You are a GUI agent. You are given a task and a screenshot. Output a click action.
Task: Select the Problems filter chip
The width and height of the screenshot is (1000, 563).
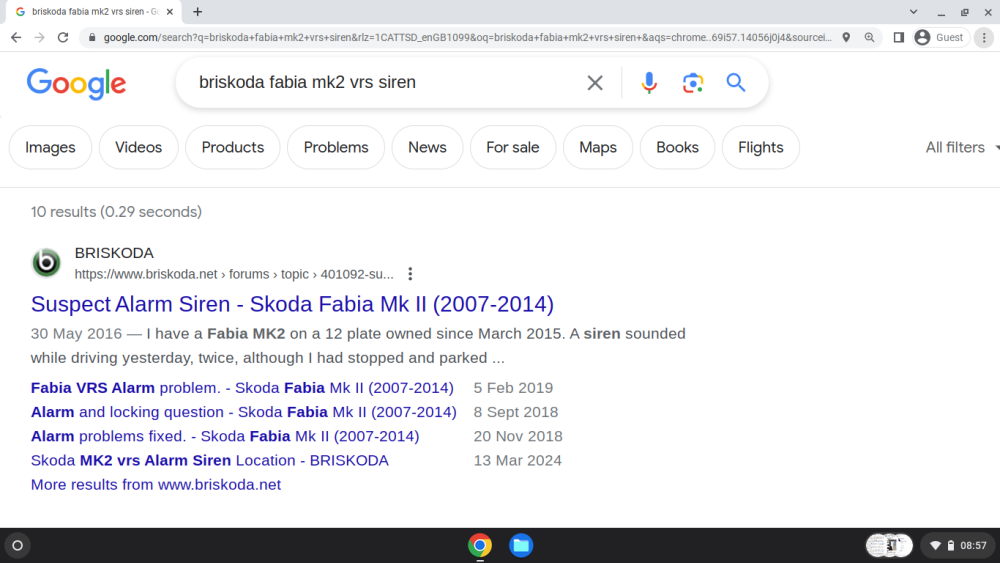tap(336, 147)
